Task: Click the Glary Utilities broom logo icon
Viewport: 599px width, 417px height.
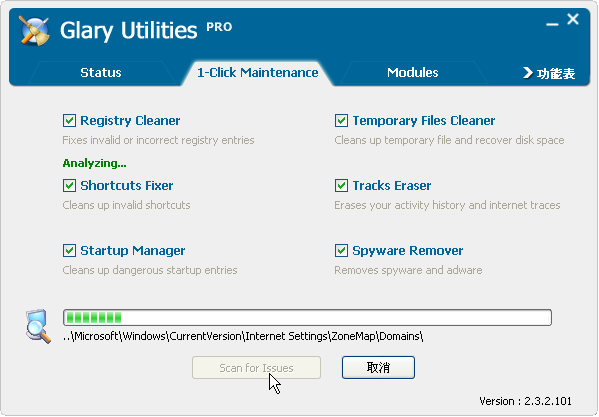Action: point(34,31)
